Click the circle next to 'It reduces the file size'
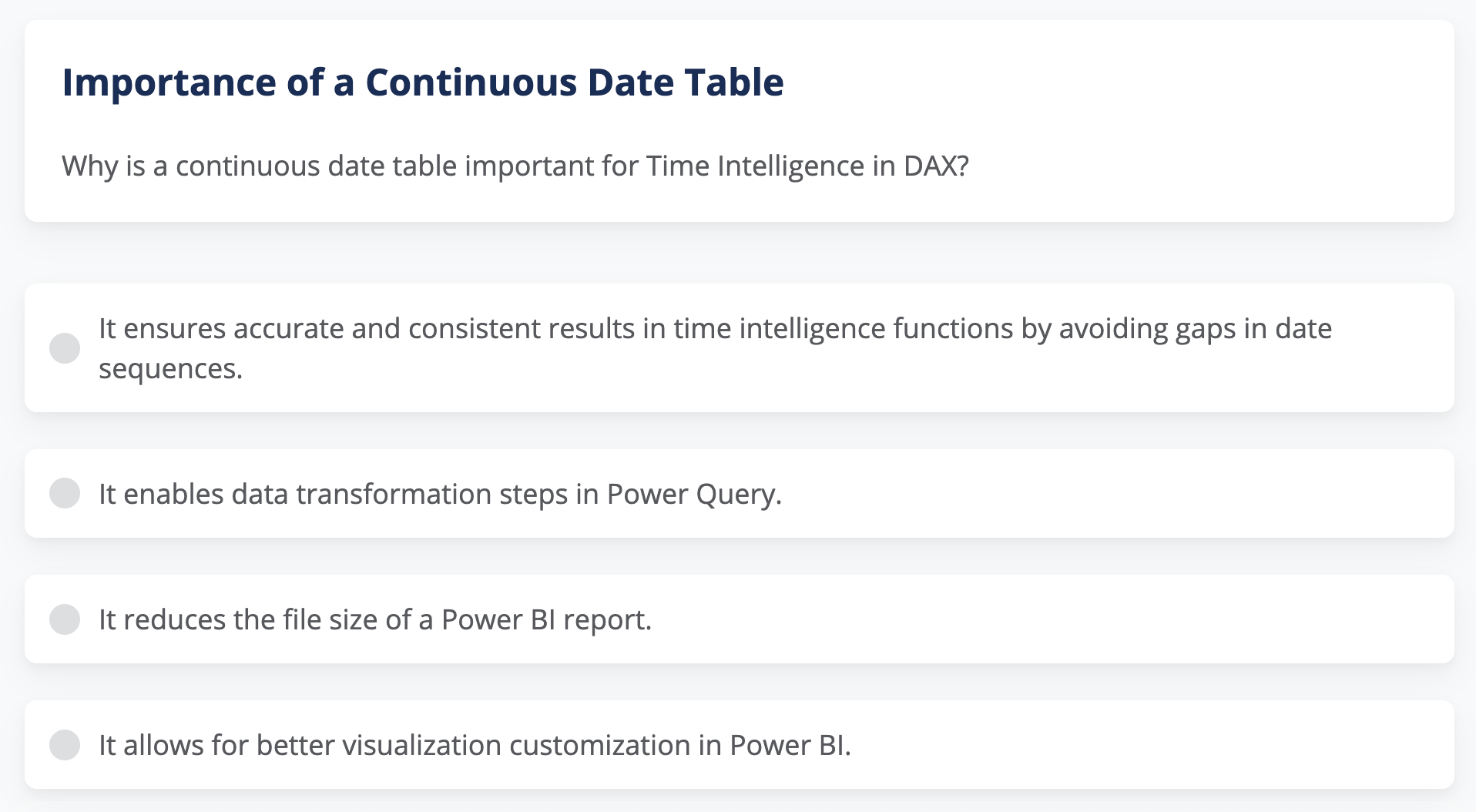The width and height of the screenshot is (1476, 812). (65, 619)
